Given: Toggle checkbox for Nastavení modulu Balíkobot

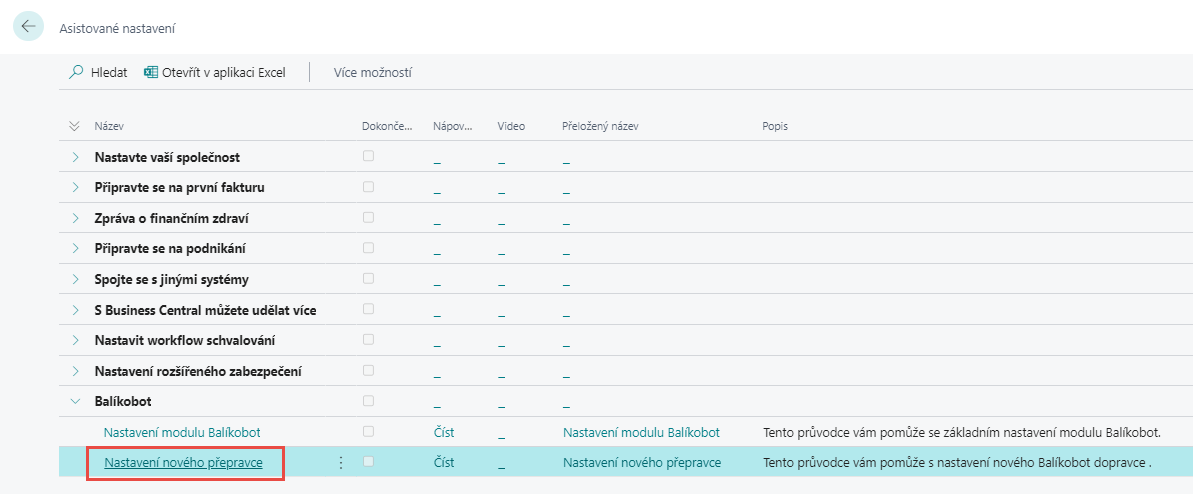Looking at the screenshot, I should [368, 432].
